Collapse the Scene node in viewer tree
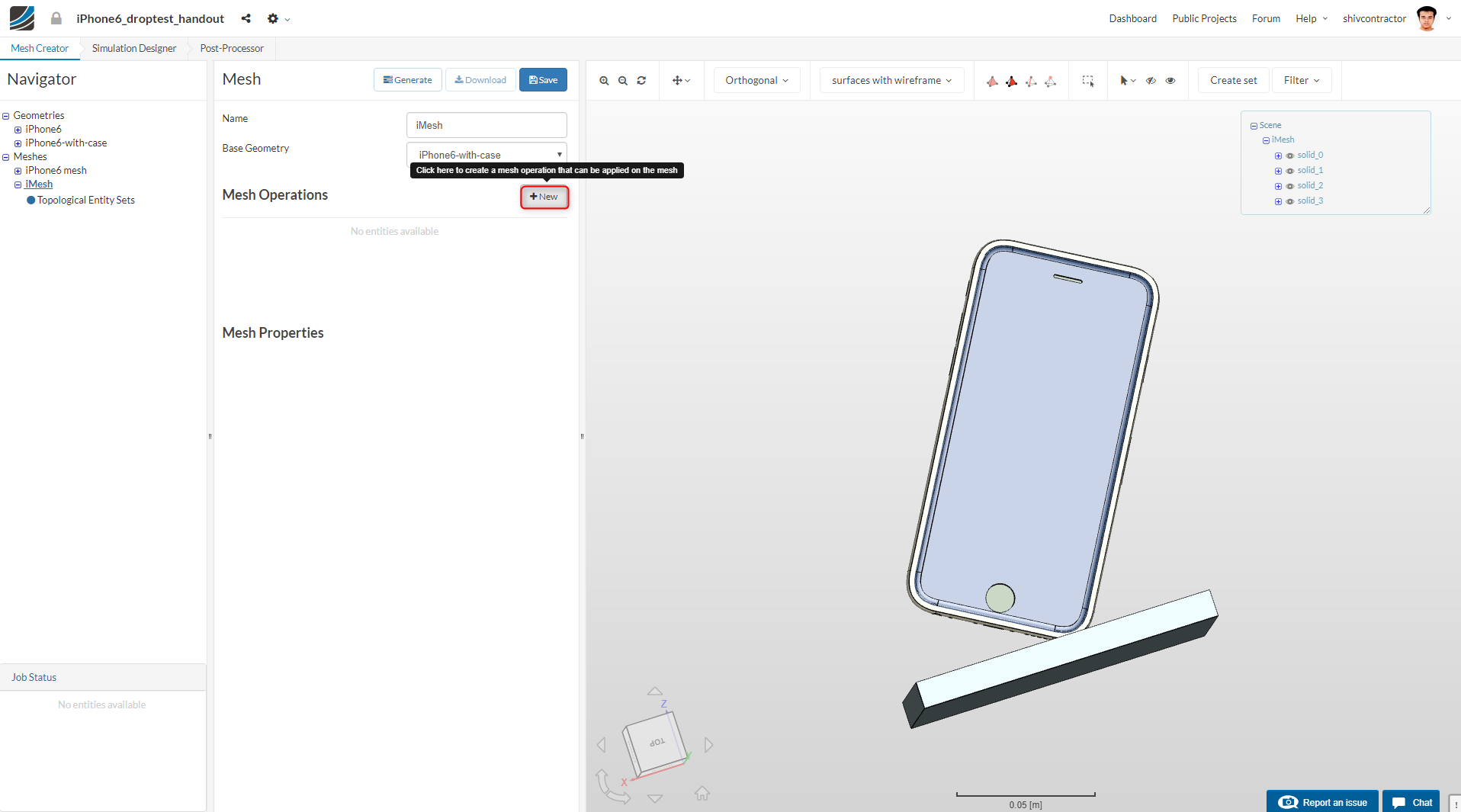This screenshot has height=812, width=1461. (1254, 126)
